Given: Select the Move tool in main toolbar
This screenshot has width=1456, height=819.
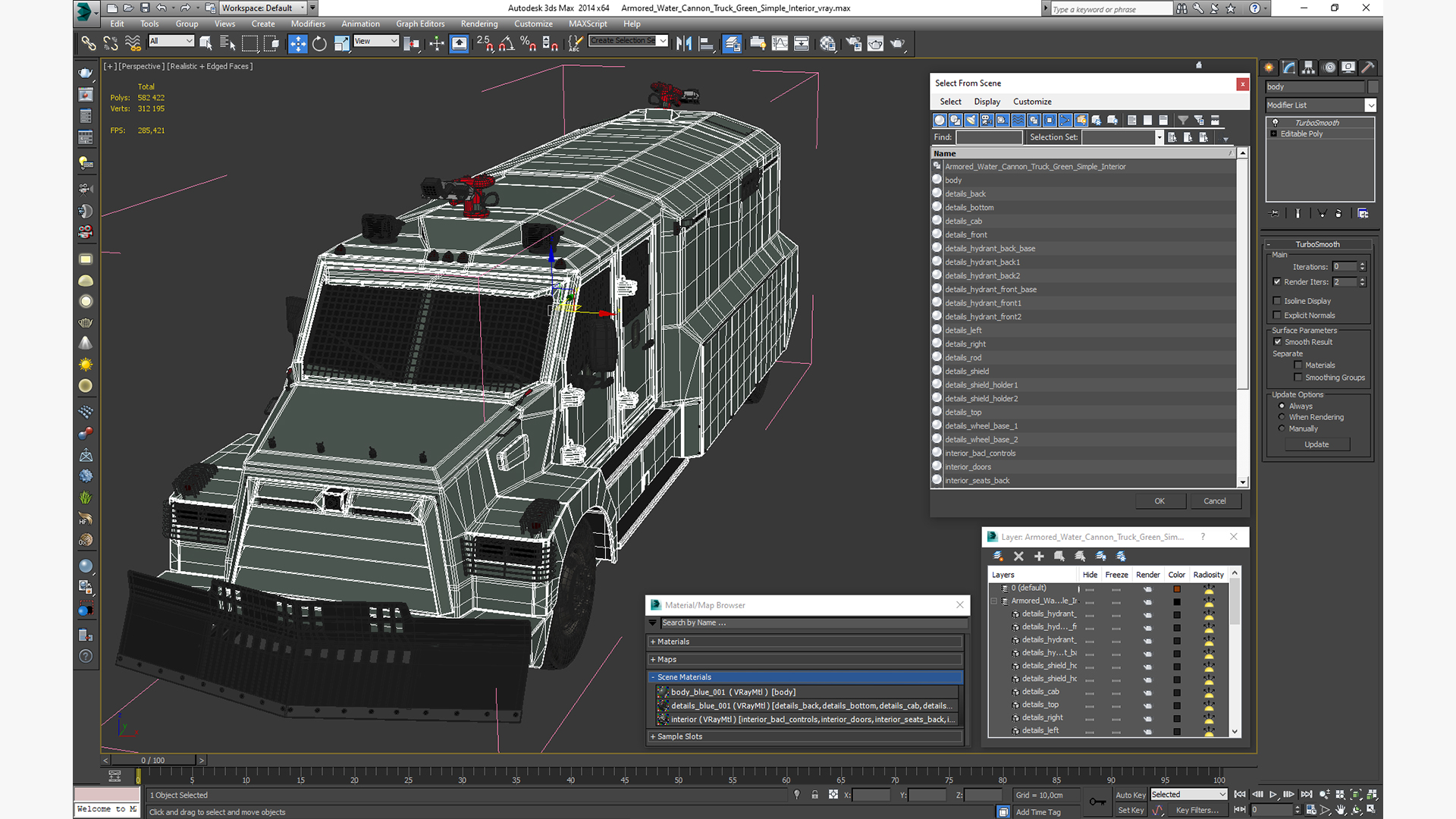Looking at the screenshot, I should pos(297,44).
